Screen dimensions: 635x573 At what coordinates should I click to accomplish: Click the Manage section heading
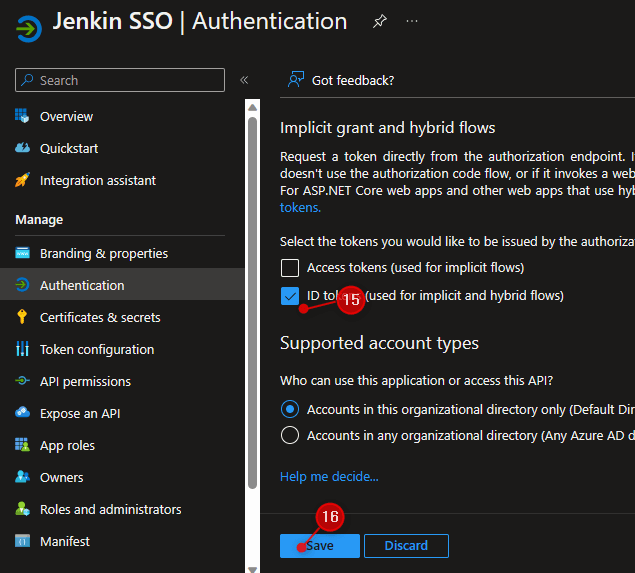[x=39, y=220]
